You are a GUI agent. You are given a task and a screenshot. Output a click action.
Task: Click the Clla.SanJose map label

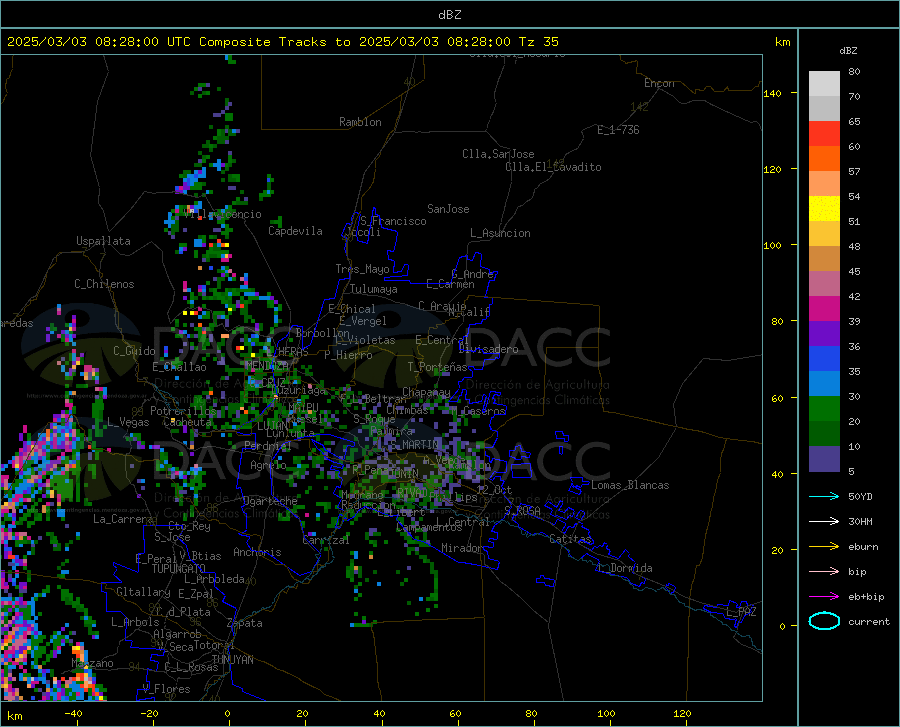click(498, 154)
